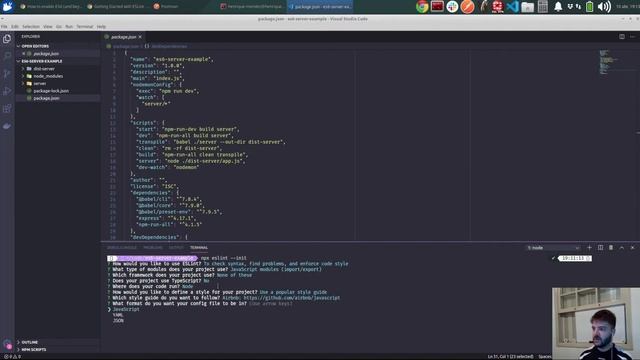Switch to the Problems panel tab
The height and width of the screenshot is (360, 640).
point(153,248)
